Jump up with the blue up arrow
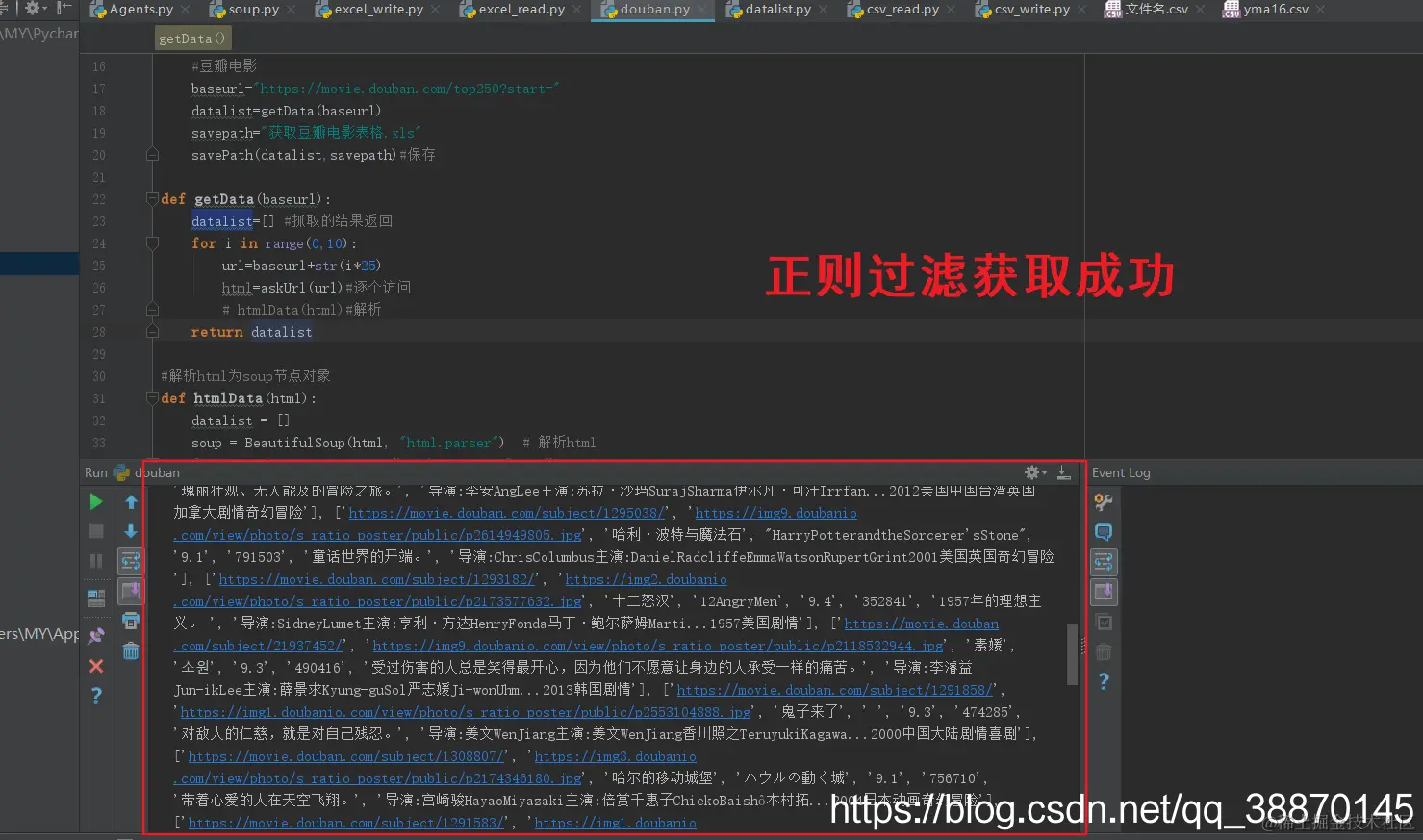 tap(131, 501)
